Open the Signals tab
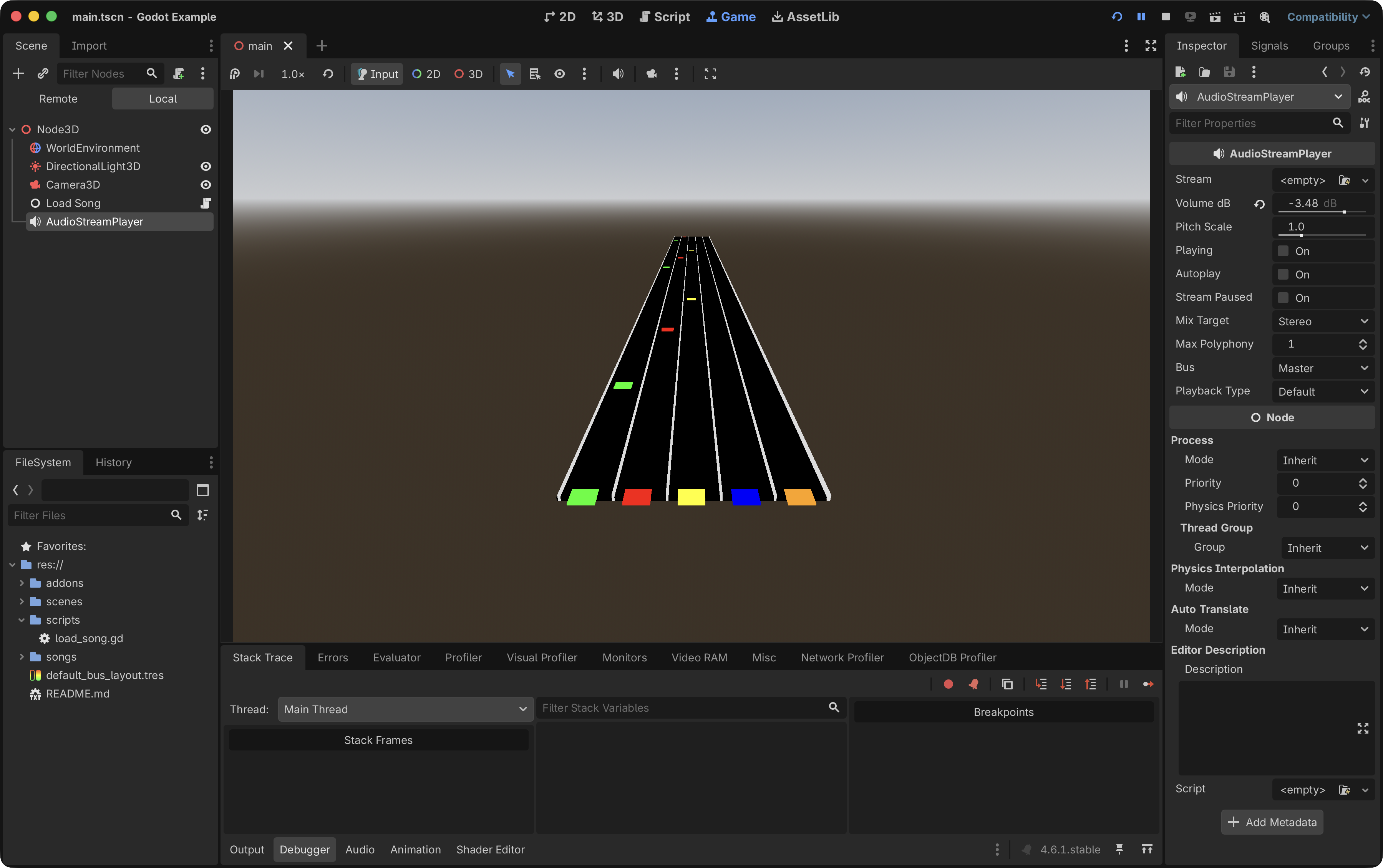 (1269, 45)
